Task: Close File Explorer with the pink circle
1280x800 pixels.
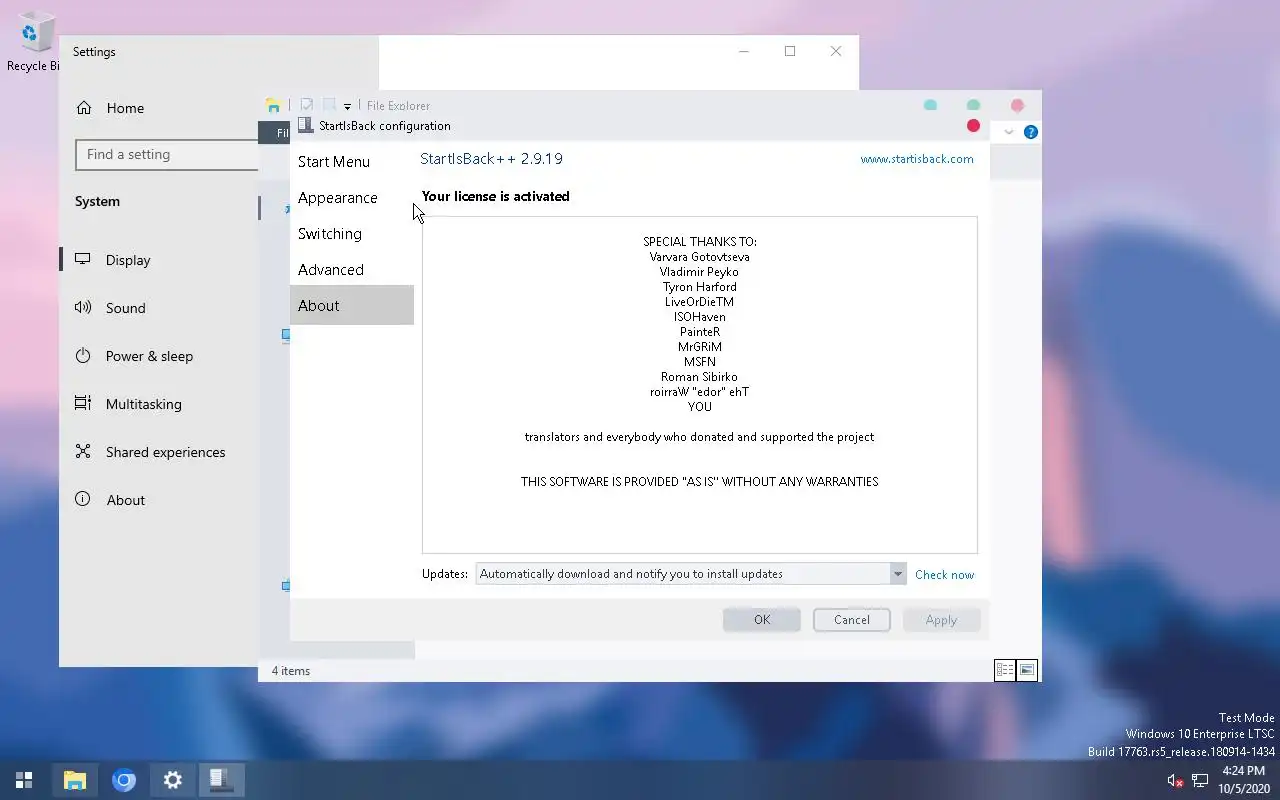Action: 1017,105
